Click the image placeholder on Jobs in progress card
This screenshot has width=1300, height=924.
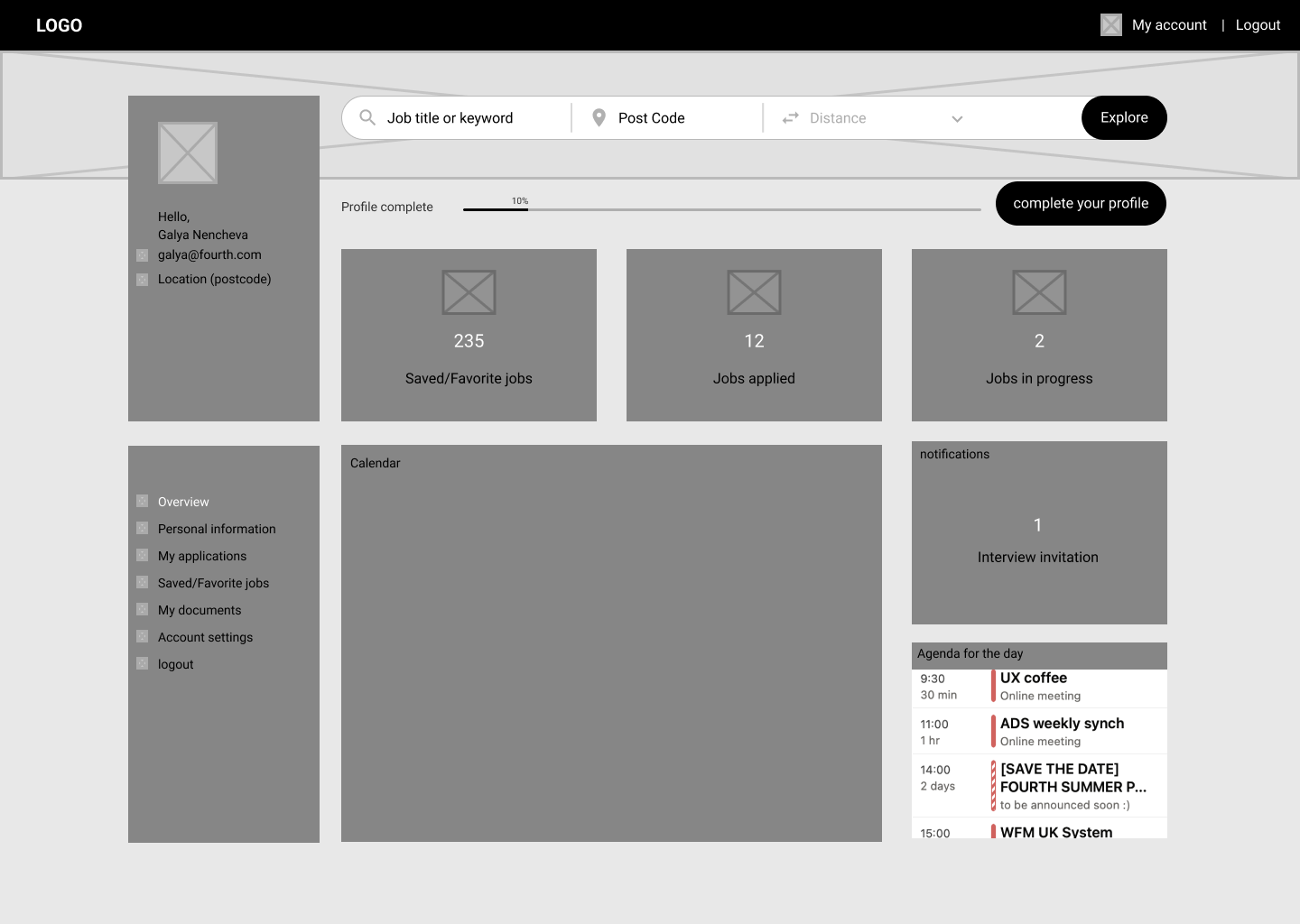(x=1039, y=292)
